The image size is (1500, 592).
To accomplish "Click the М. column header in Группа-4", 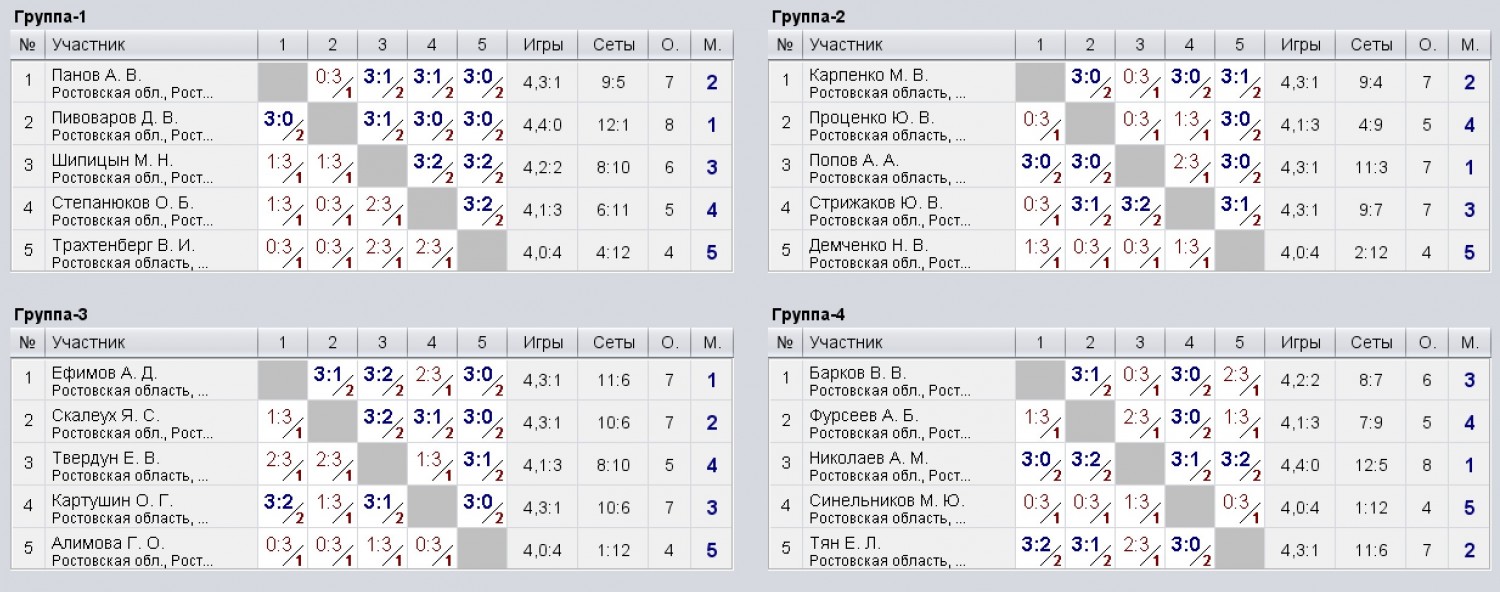I will (1469, 342).
